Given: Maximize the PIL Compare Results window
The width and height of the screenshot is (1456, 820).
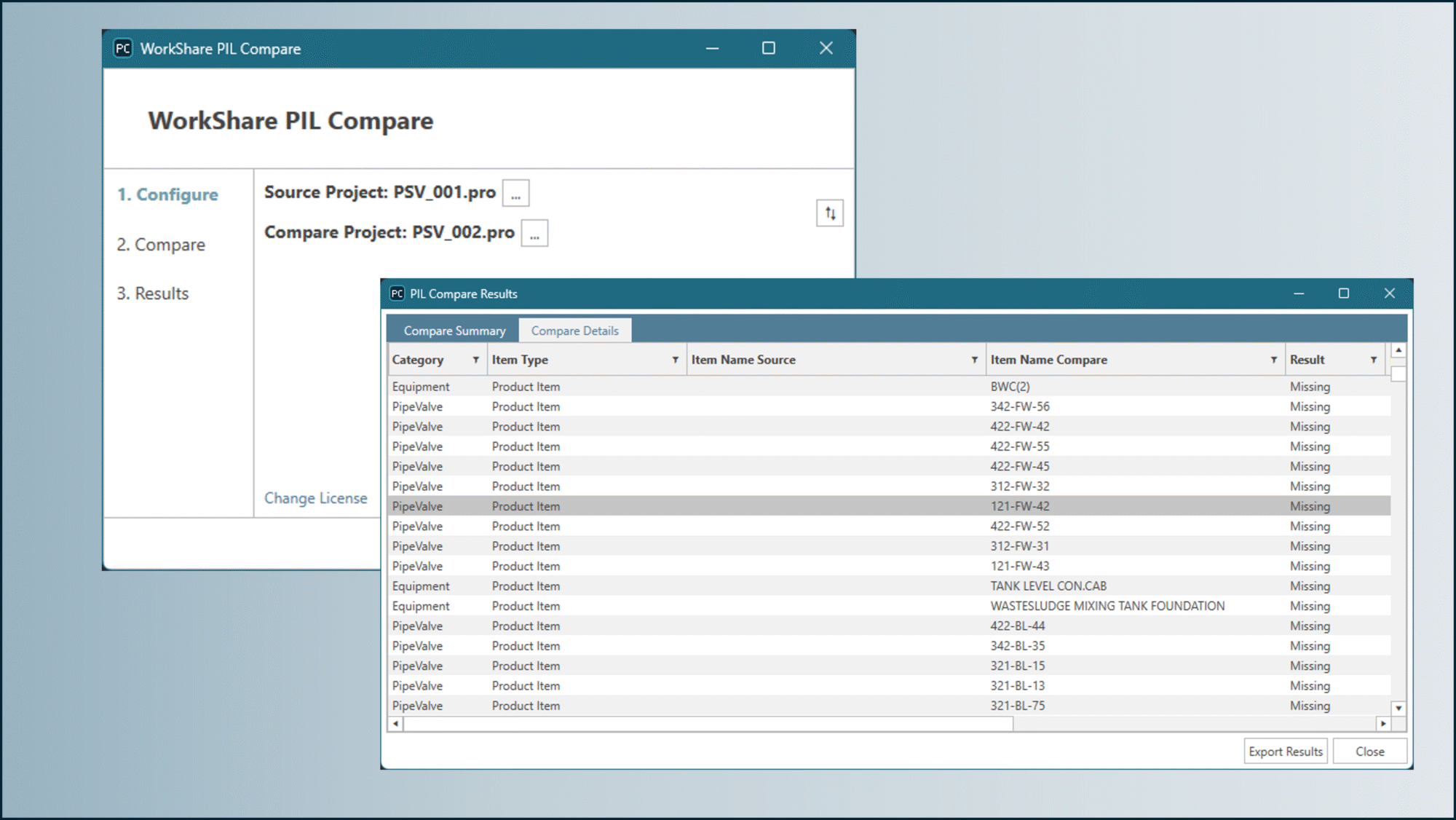Looking at the screenshot, I should pyautogui.click(x=1344, y=293).
